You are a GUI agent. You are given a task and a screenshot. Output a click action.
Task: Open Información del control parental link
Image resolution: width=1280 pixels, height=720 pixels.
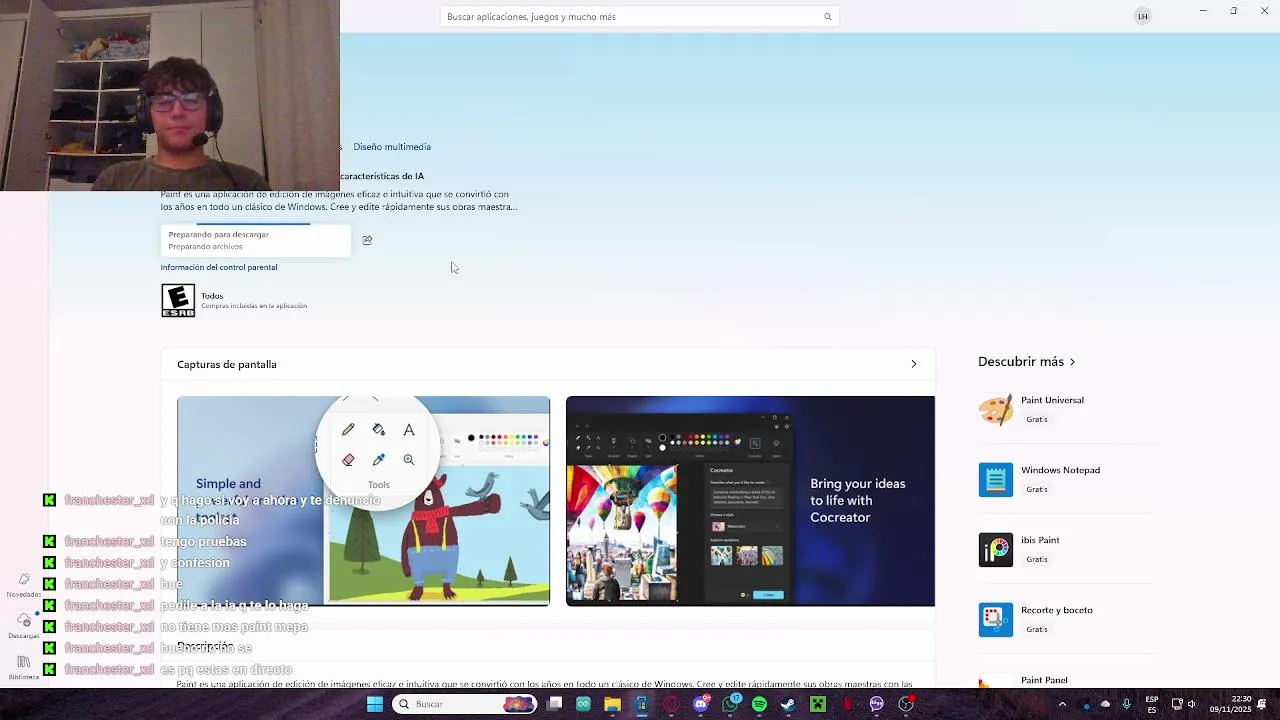(x=219, y=267)
